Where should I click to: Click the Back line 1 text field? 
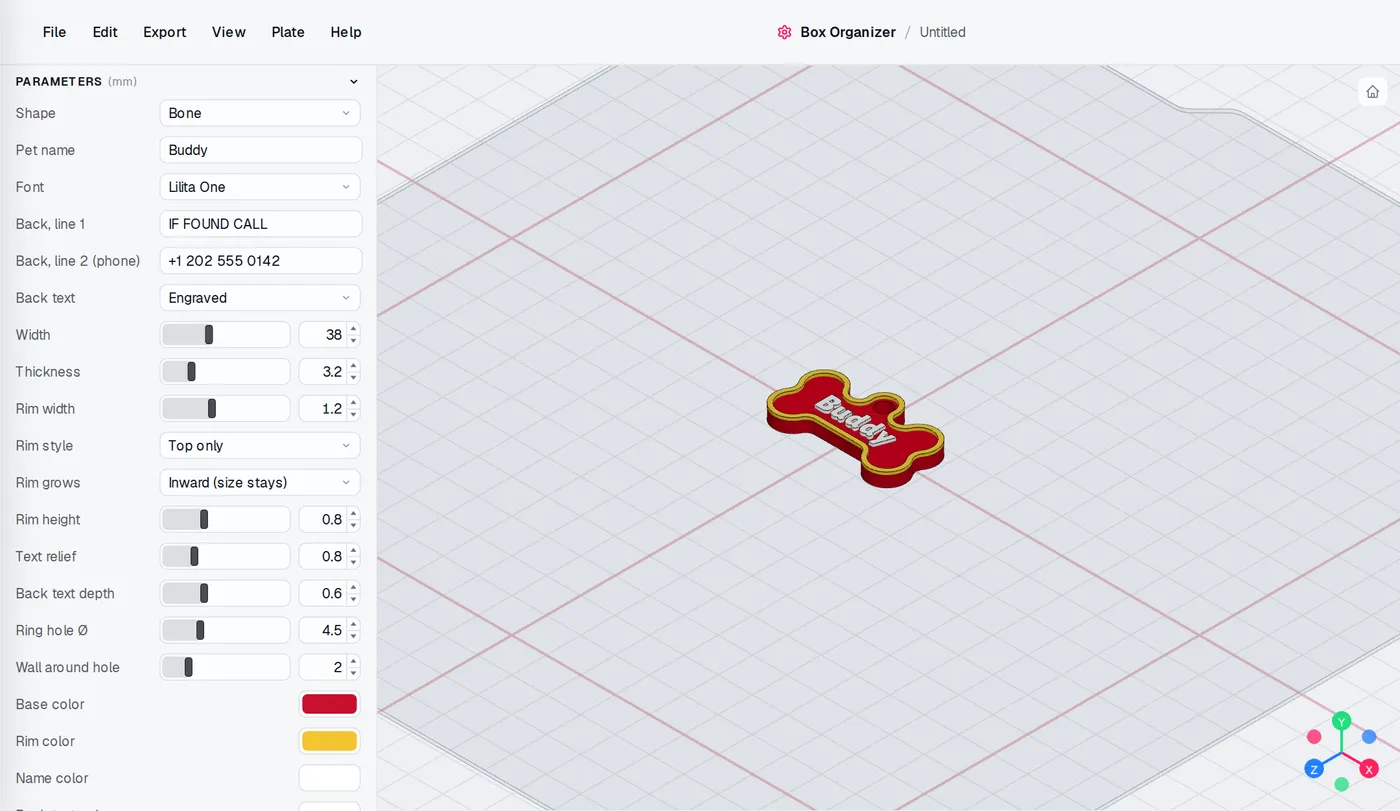pyautogui.click(x=261, y=224)
